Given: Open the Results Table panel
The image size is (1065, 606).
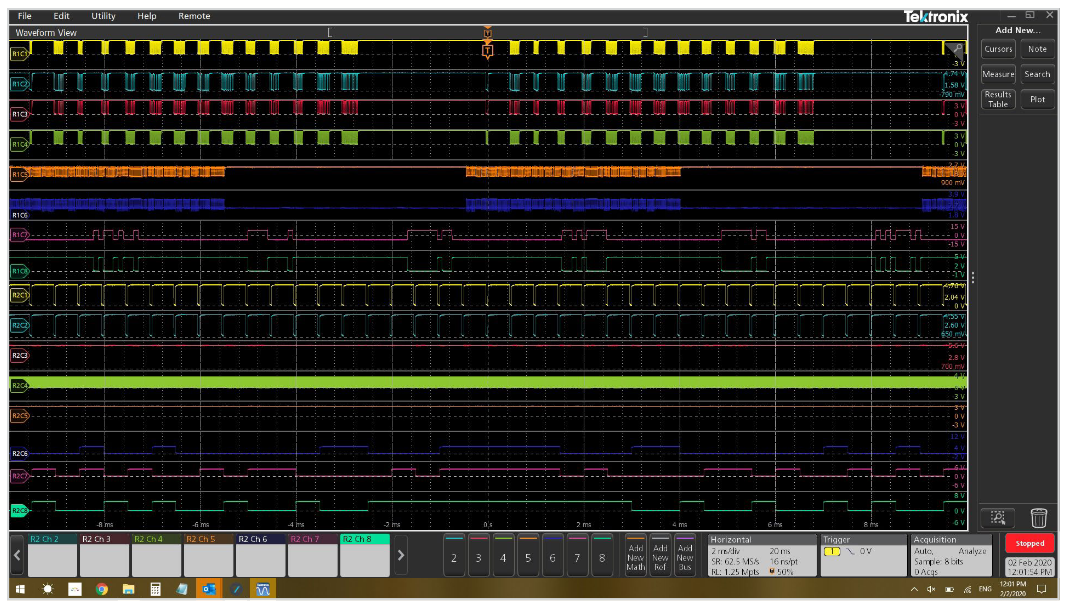Looking at the screenshot, I should [x=997, y=98].
